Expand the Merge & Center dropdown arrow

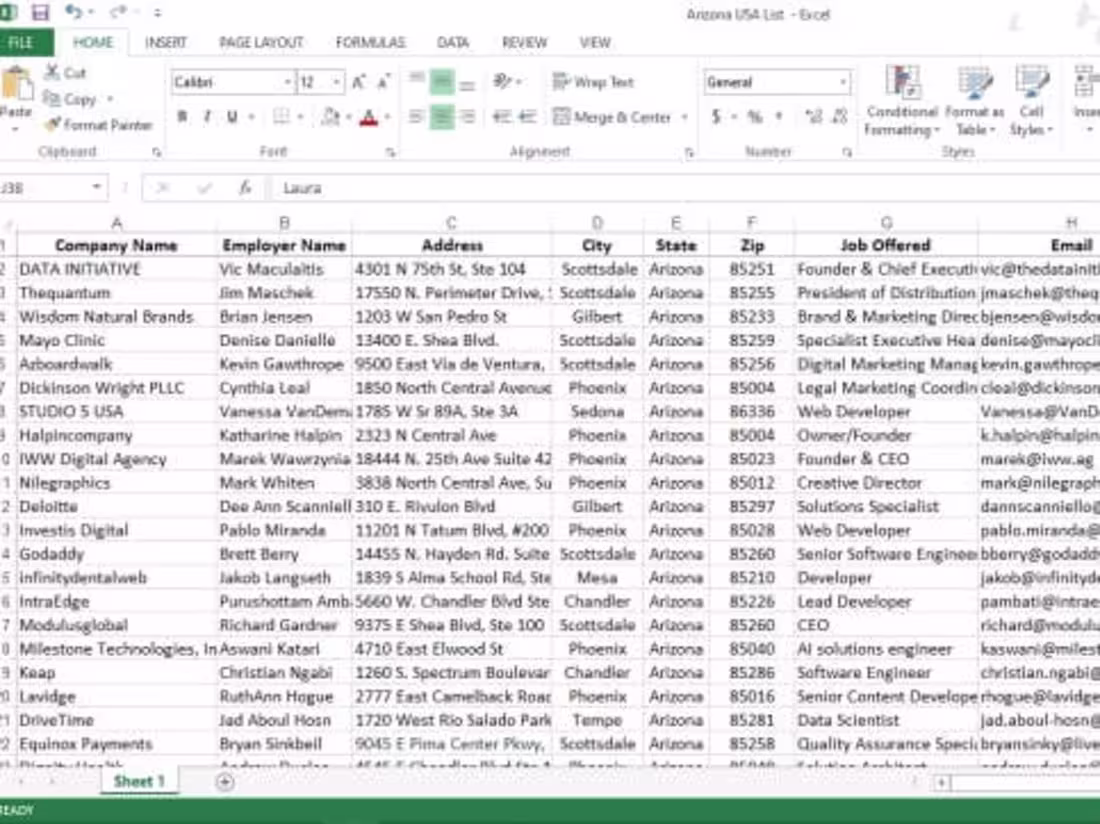pos(684,117)
